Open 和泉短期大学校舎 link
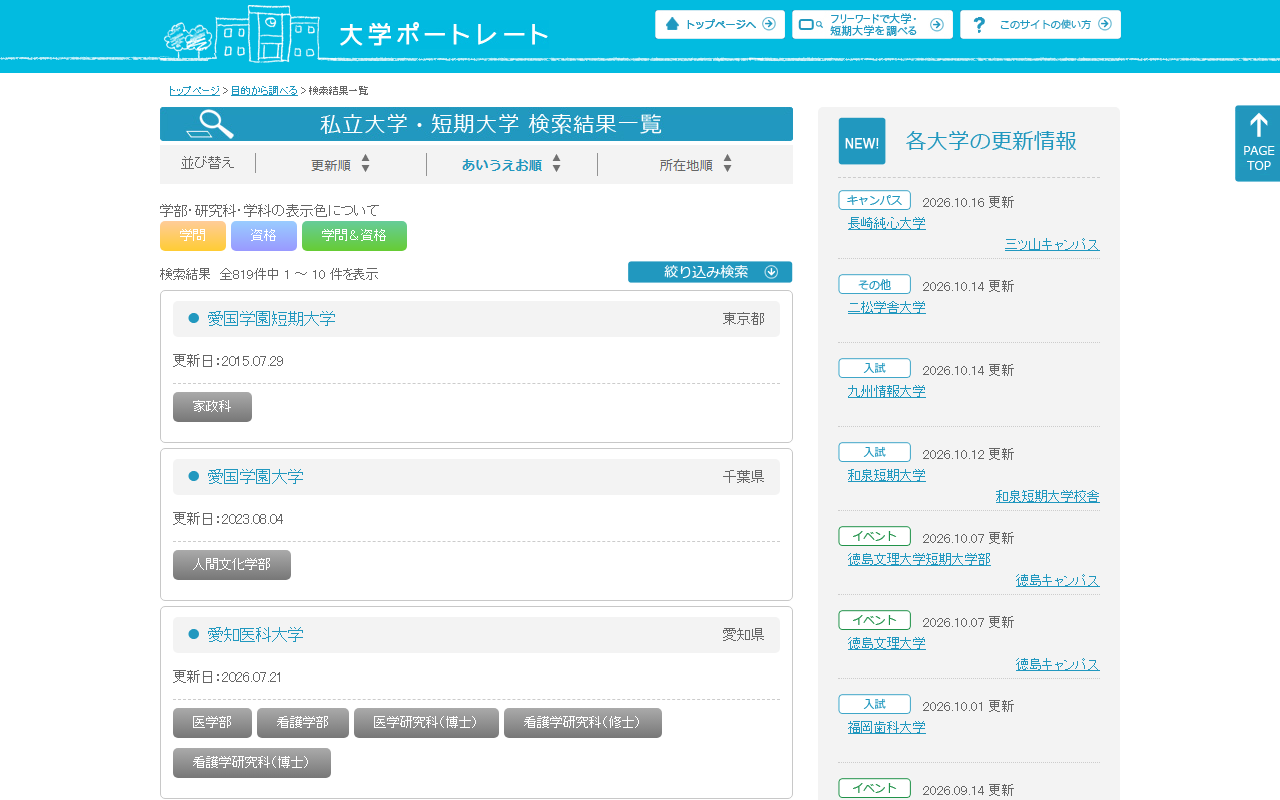Viewport: 1280px width, 800px height. click(x=1048, y=496)
